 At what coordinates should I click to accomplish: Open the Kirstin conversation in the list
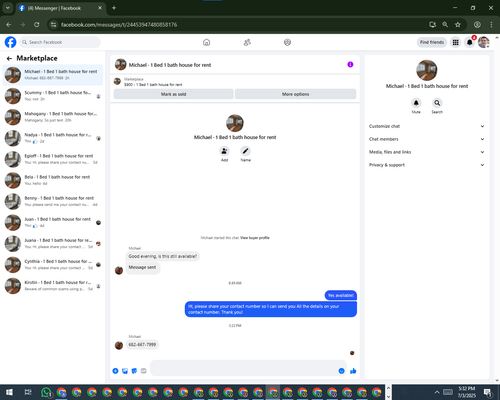tap(53, 286)
